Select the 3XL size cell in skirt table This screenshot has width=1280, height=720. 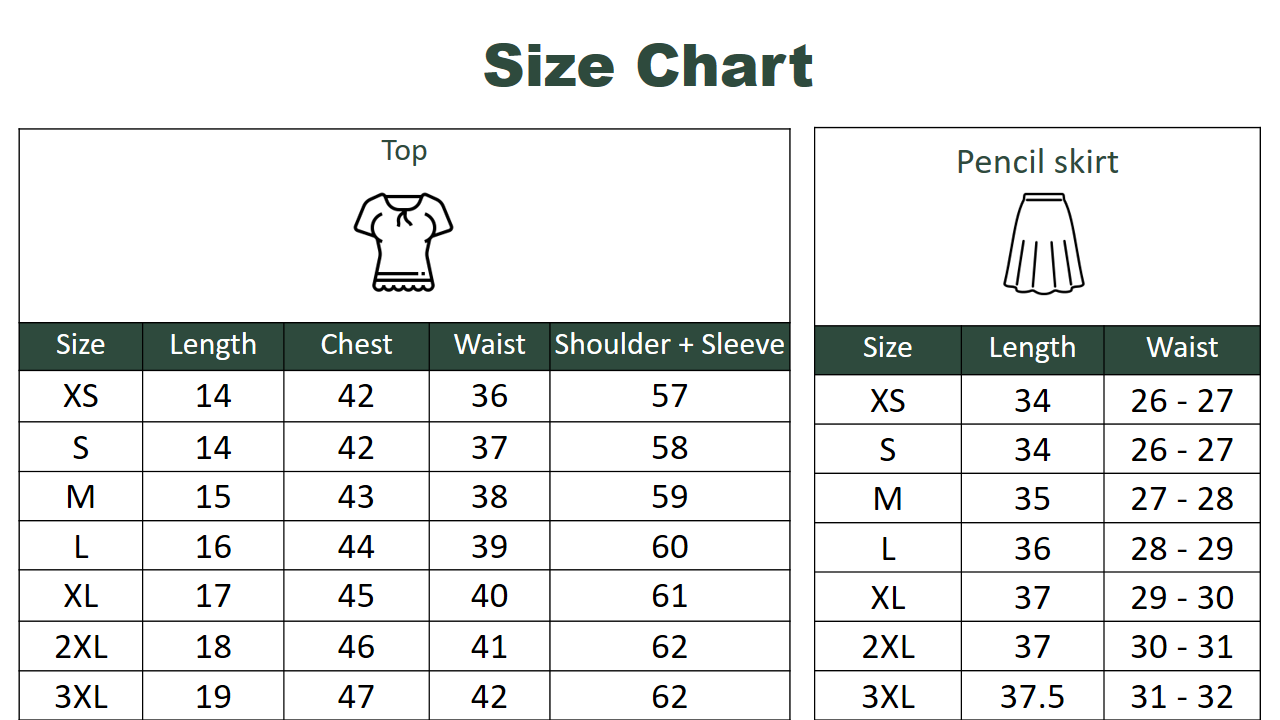(887, 696)
